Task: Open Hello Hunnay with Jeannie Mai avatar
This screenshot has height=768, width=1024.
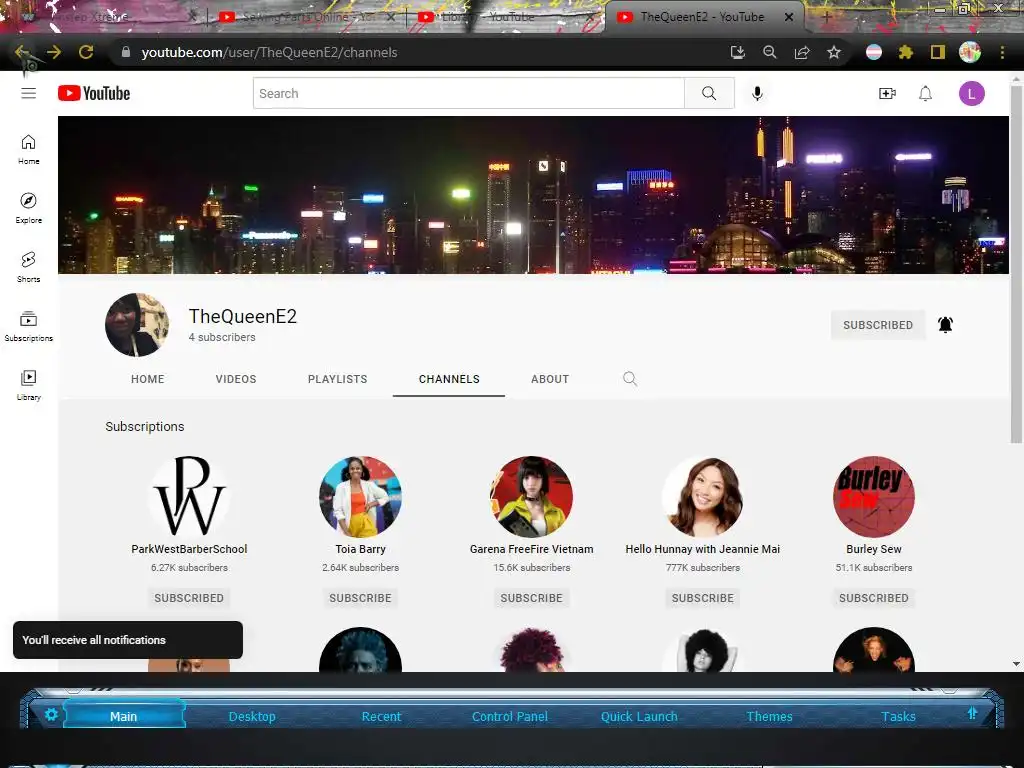Action: coord(703,497)
